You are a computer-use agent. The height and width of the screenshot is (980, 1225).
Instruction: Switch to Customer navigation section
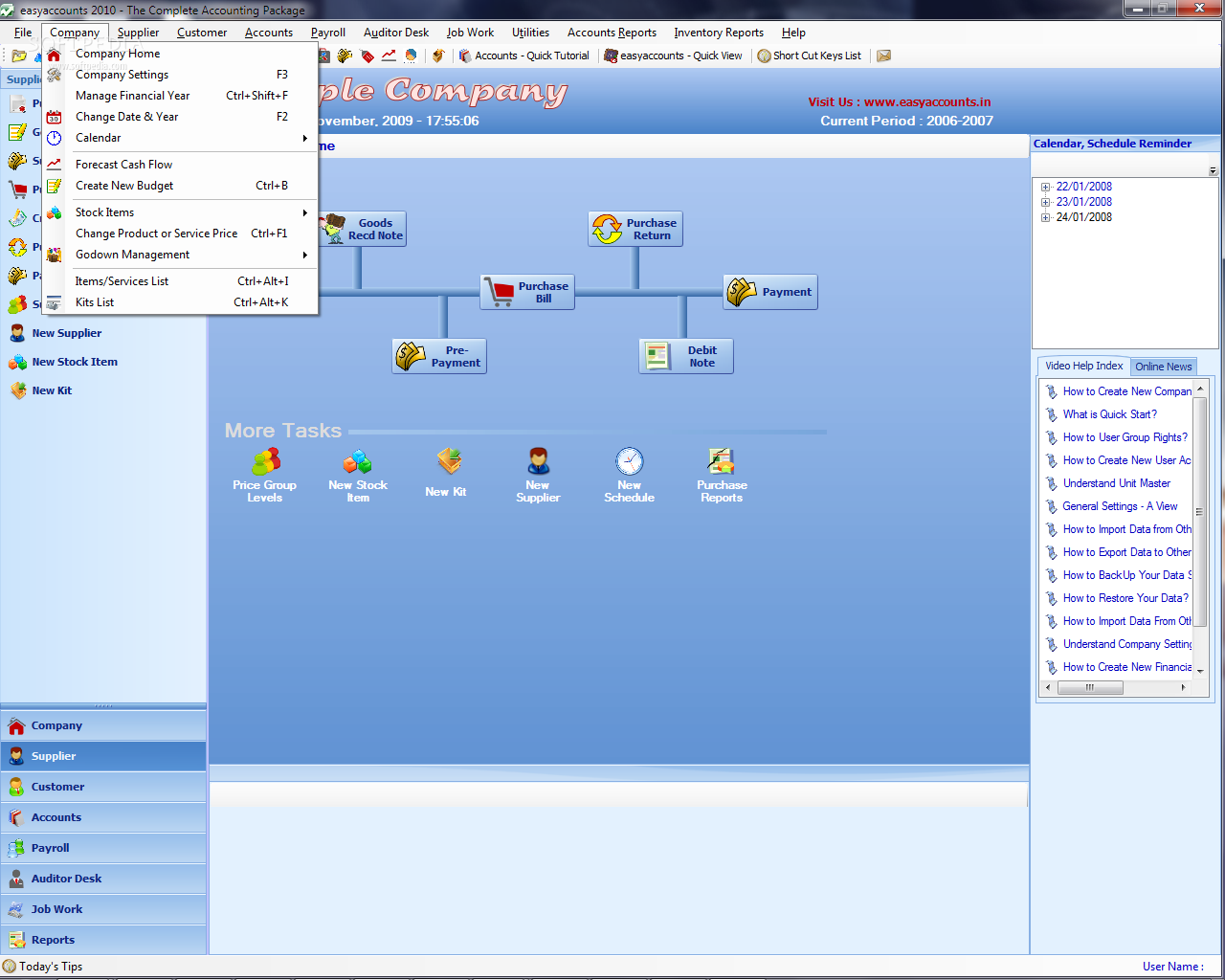(x=103, y=787)
